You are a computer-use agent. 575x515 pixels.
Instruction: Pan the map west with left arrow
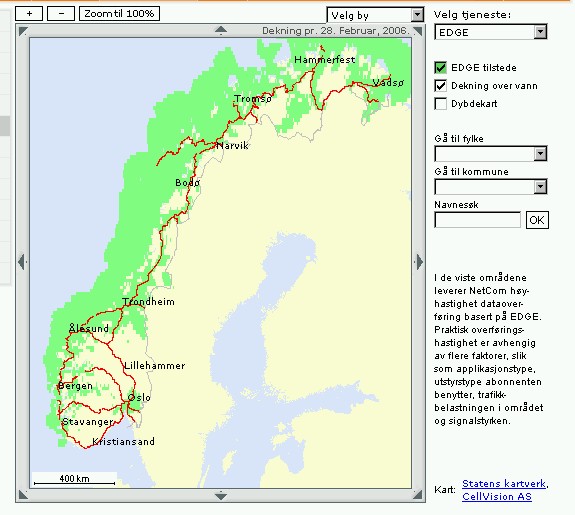22,262
